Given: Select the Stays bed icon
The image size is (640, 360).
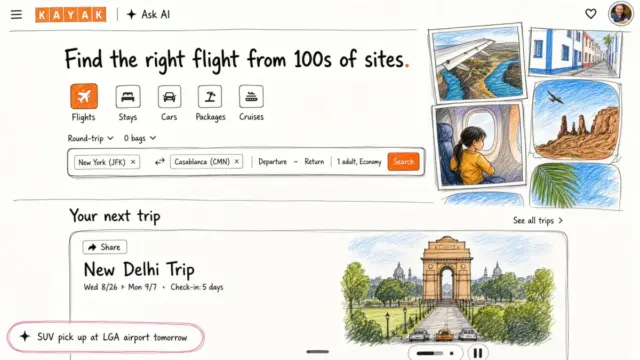Looking at the screenshot, I should coord(128,97).
